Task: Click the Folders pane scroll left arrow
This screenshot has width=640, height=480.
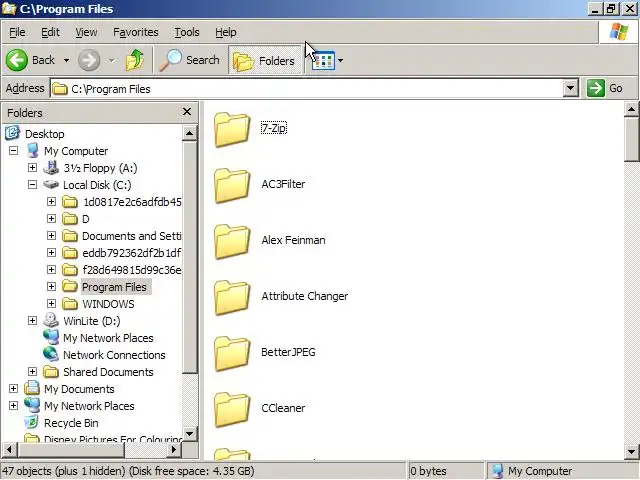Action: [x=9, y=449]
